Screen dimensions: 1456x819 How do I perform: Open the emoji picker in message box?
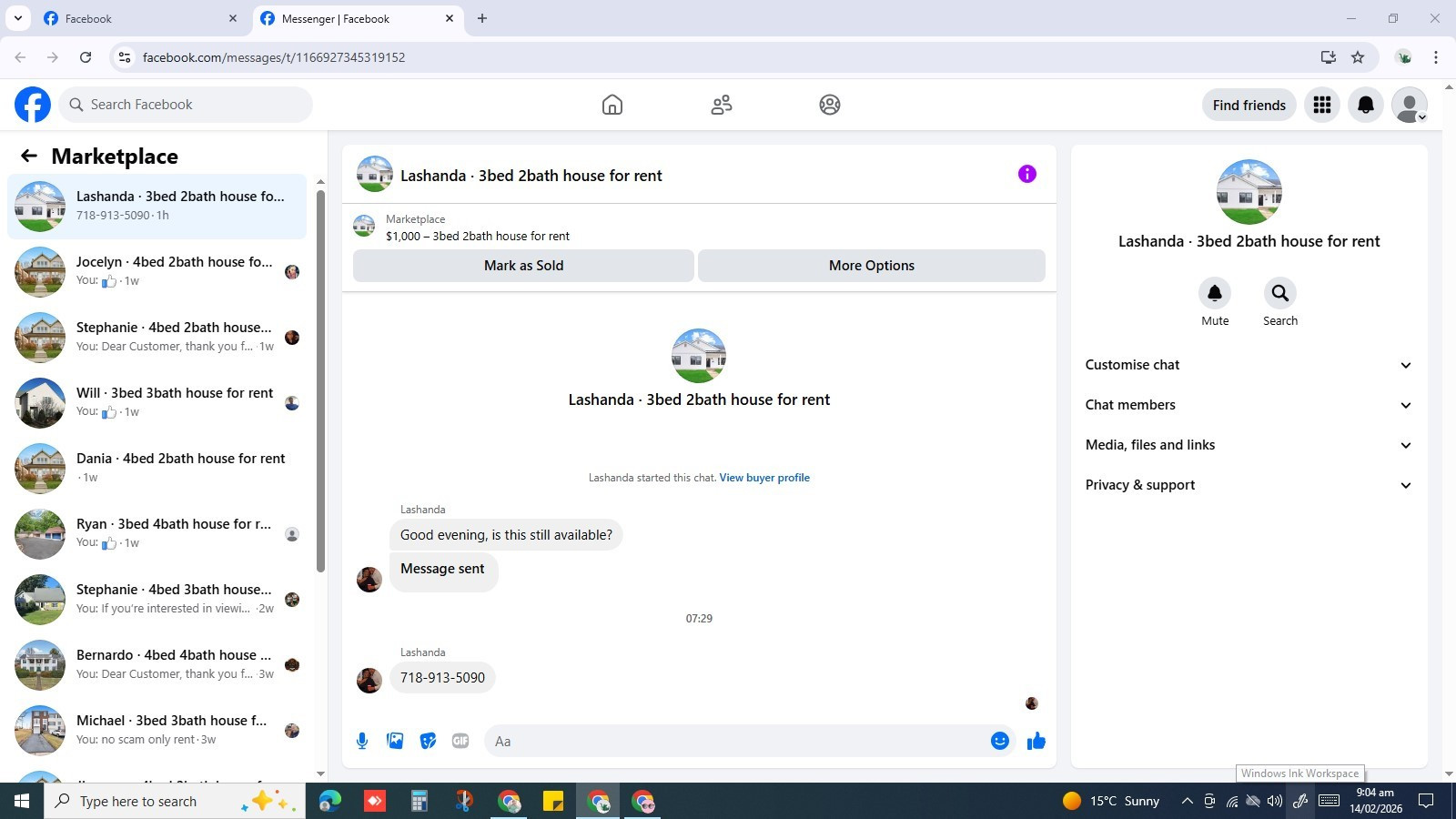[1000, 741]
